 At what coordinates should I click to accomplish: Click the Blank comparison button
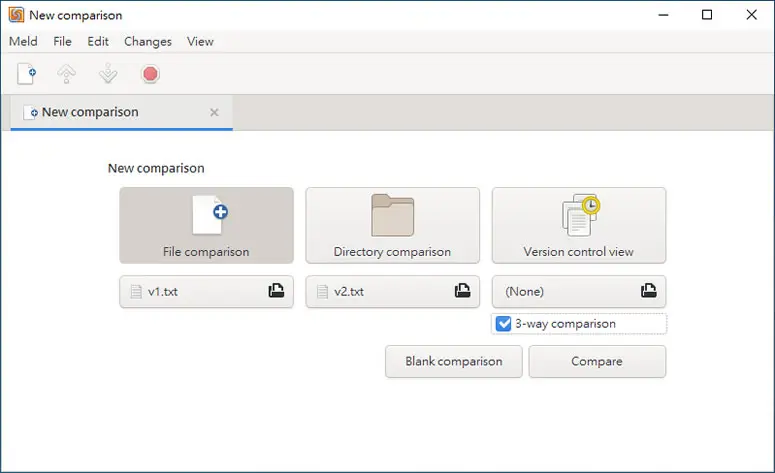click(x=454, y=362)
